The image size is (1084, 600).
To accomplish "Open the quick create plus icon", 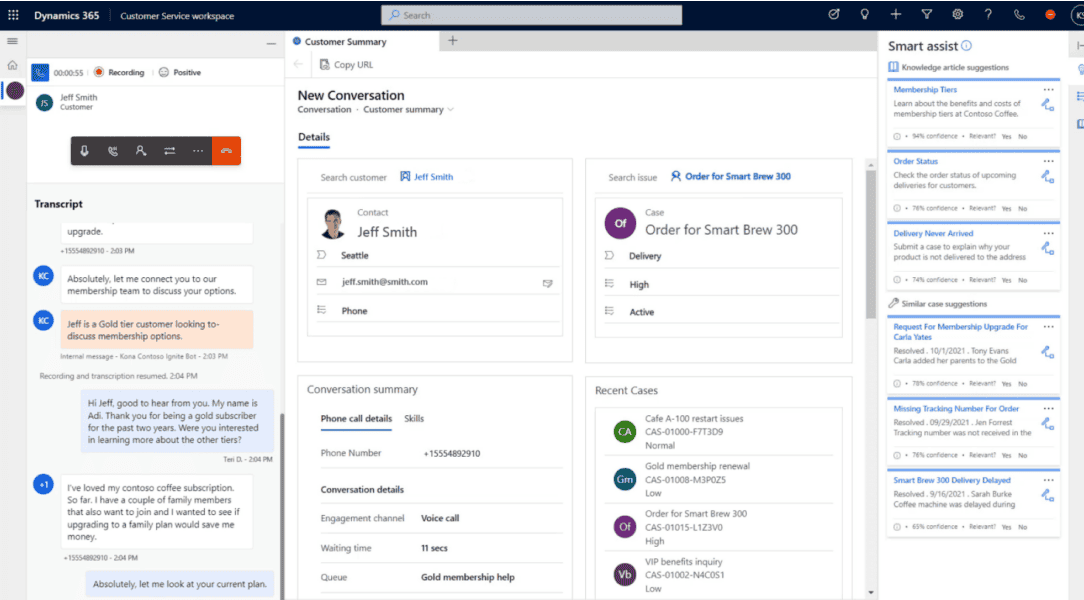I will click(x=895, y=14).
